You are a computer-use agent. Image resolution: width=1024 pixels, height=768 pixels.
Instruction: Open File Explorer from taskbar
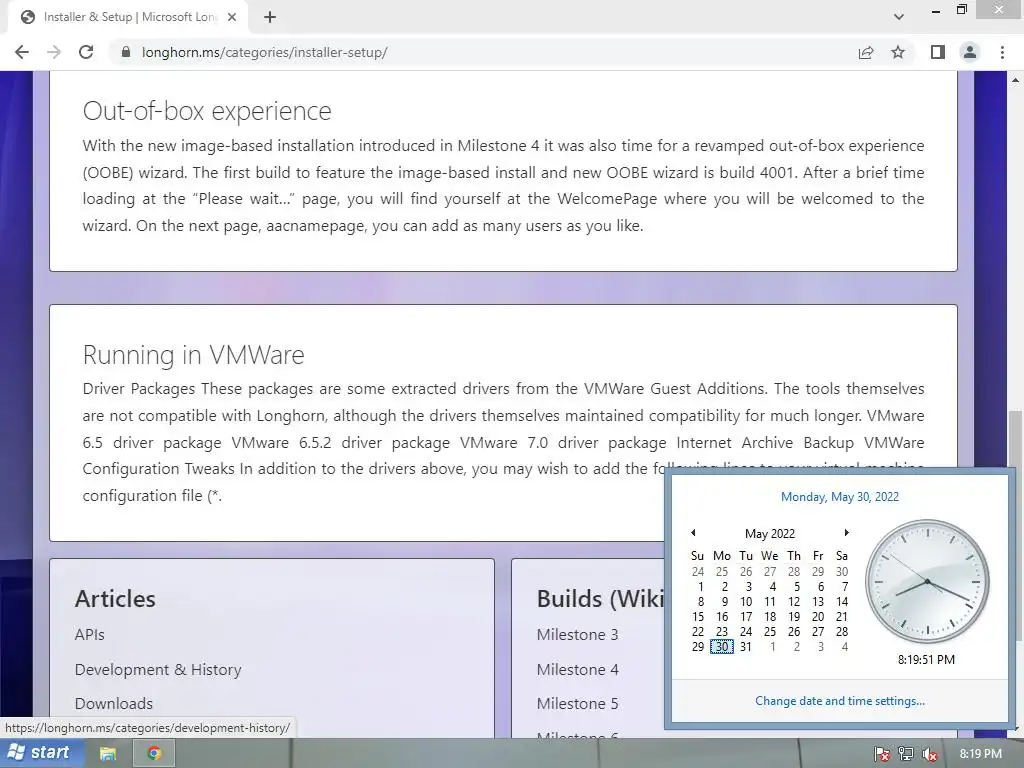coord(108,754)
